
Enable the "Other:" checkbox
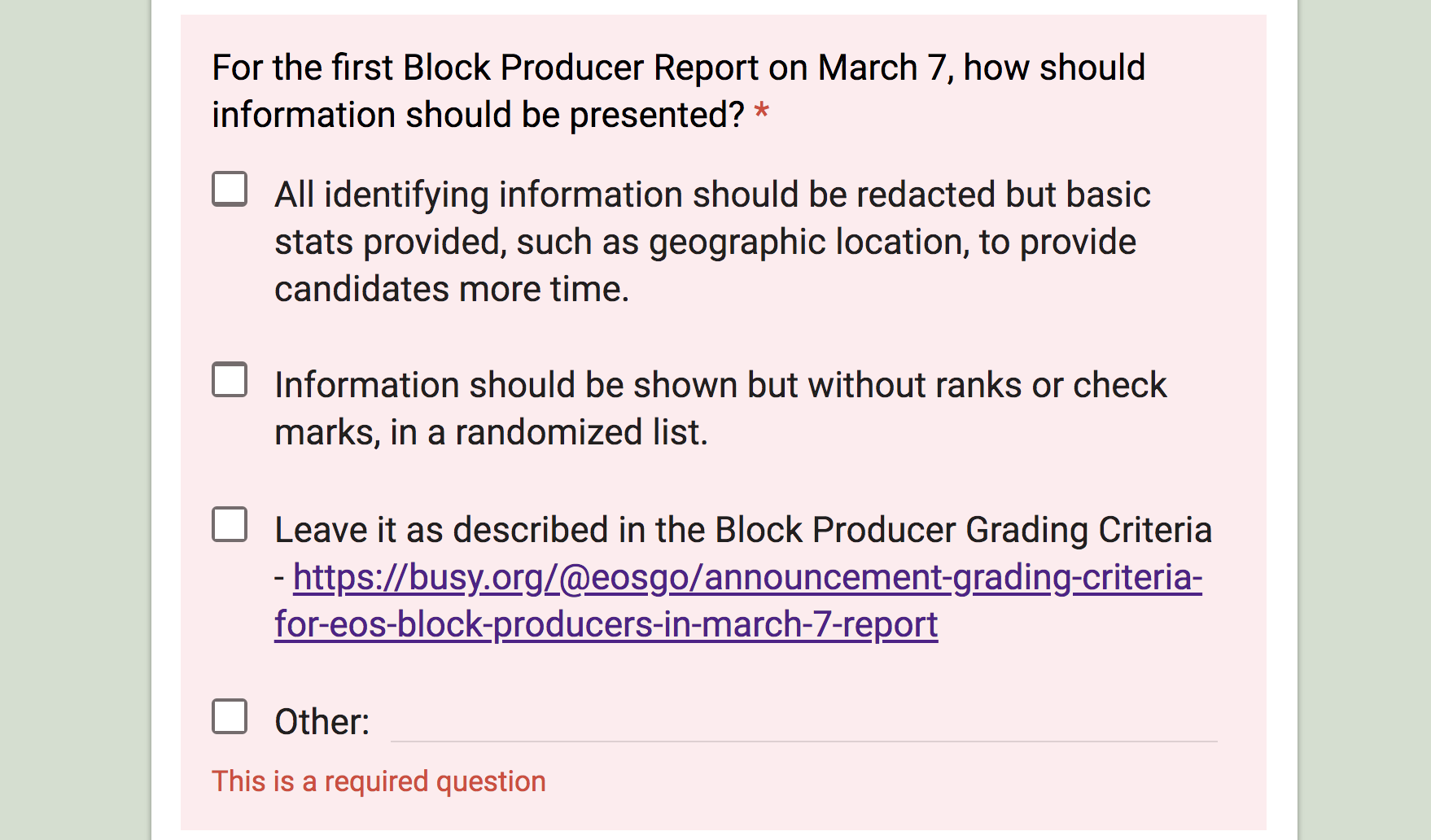tap(230, 716)
